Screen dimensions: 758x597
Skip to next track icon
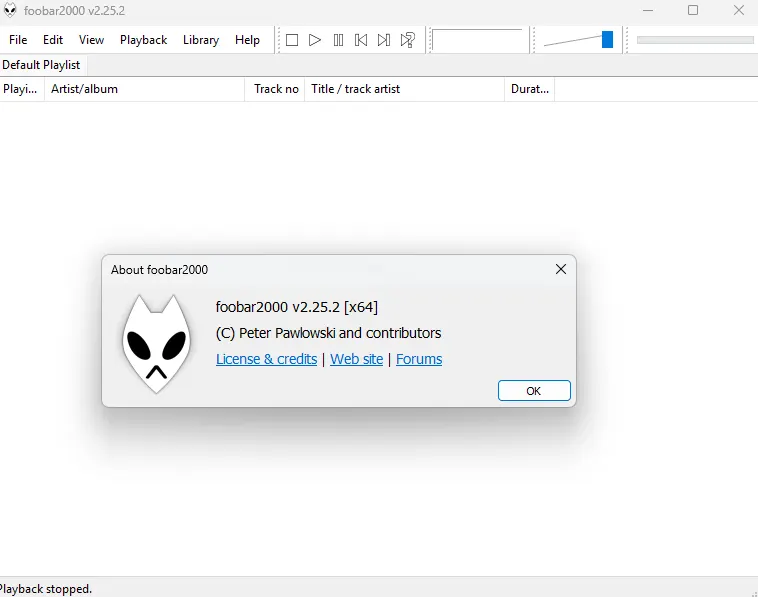pyautogui.click(x=384, y=40)
